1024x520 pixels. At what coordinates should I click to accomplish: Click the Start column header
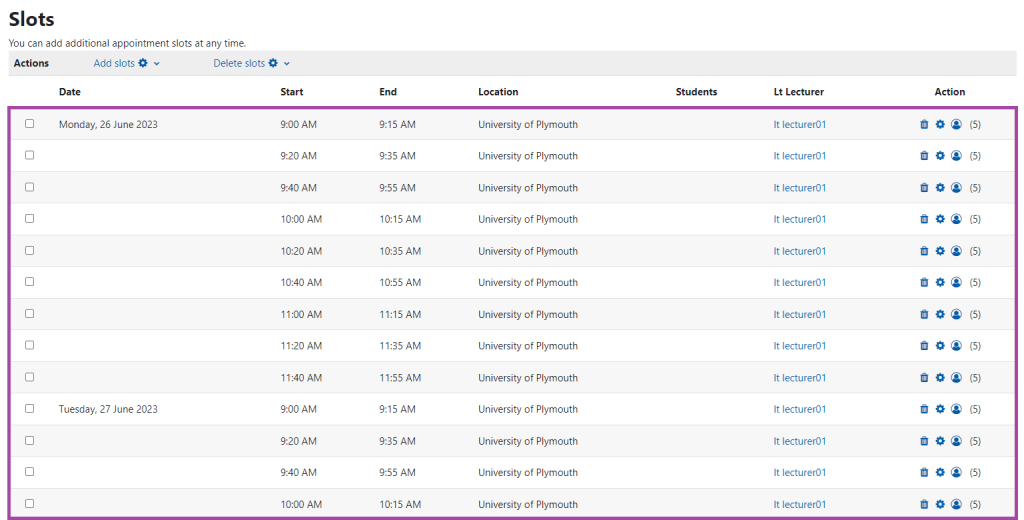[292, 91]
